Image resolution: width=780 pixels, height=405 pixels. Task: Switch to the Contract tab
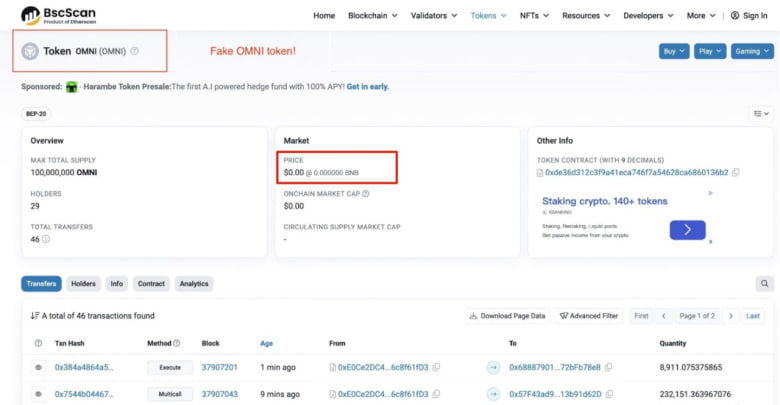tap(151, 284)
